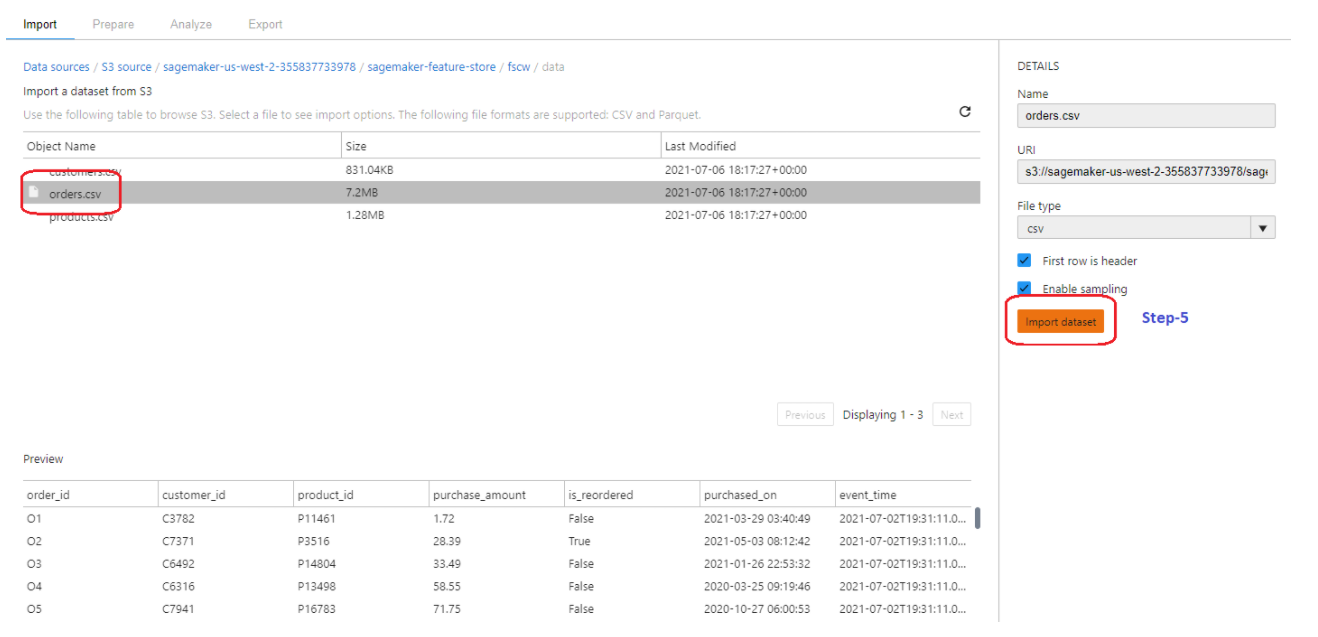Open the fscw breadcrumb folder
Screen dimensions: 1318x637
[519, 67]
